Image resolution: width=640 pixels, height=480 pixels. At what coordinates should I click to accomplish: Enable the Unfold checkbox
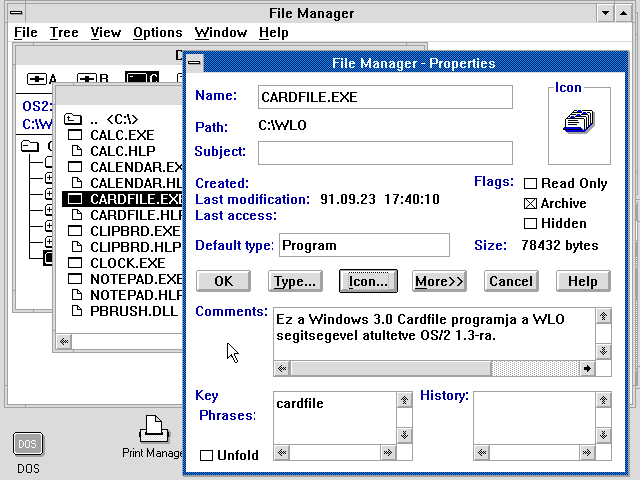point(207,455)
